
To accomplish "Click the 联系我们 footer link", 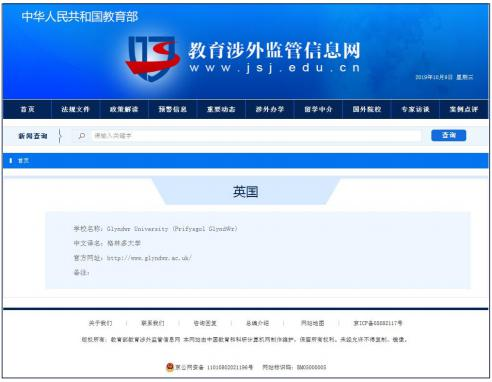I will pyautogui.click(x=153, y=323).
